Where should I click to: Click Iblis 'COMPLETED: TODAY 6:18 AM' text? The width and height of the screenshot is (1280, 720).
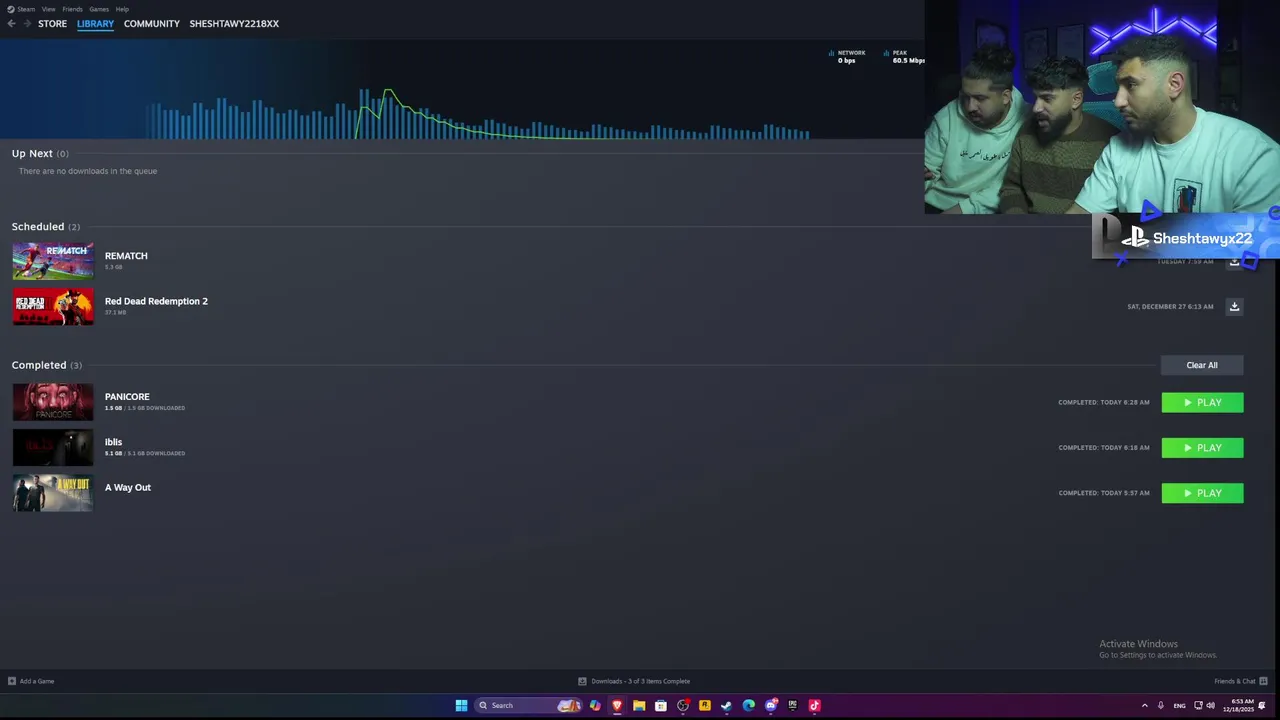coord(1104,447)
